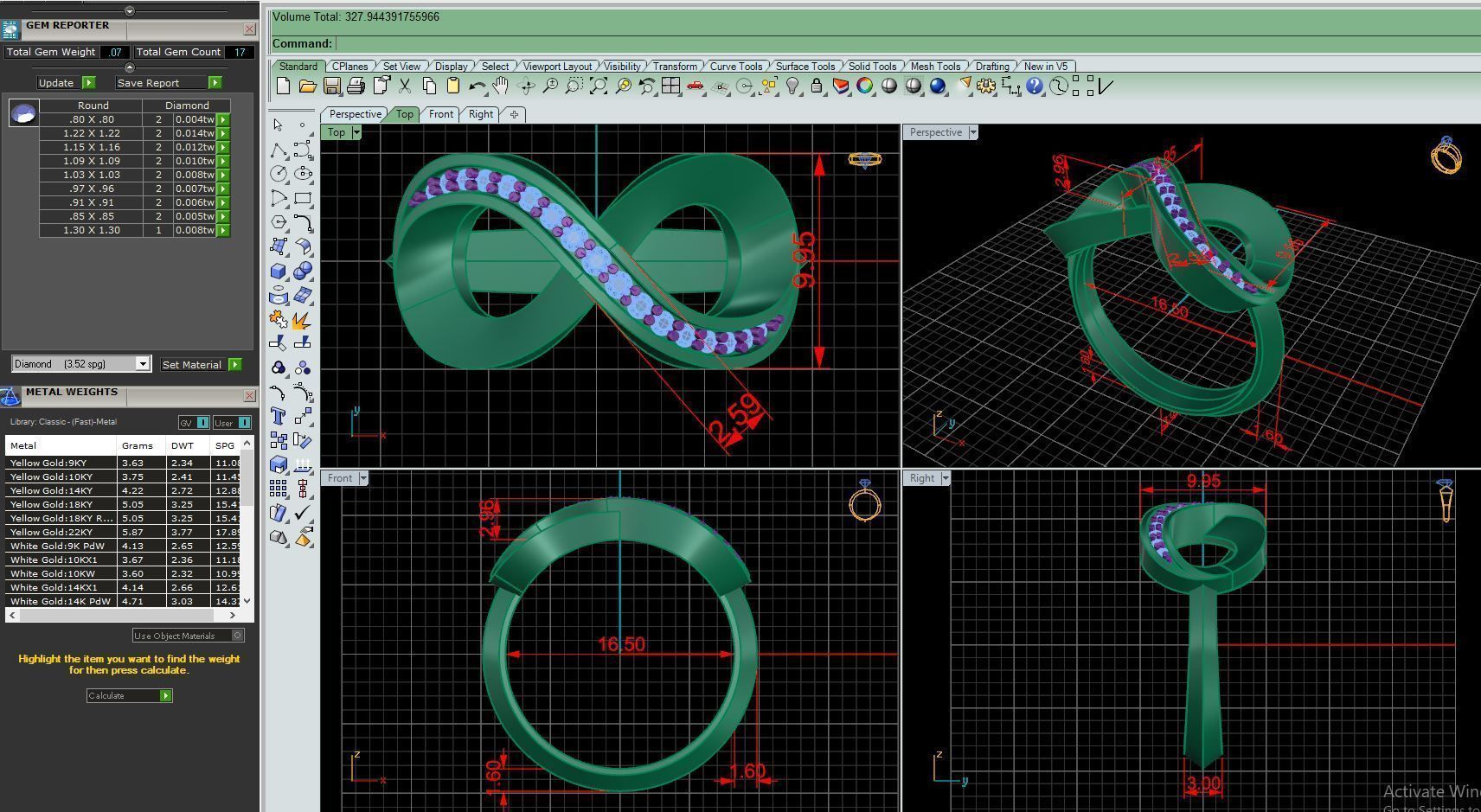Open the Perspective viewport title dropdown arrow

(973, 132)
